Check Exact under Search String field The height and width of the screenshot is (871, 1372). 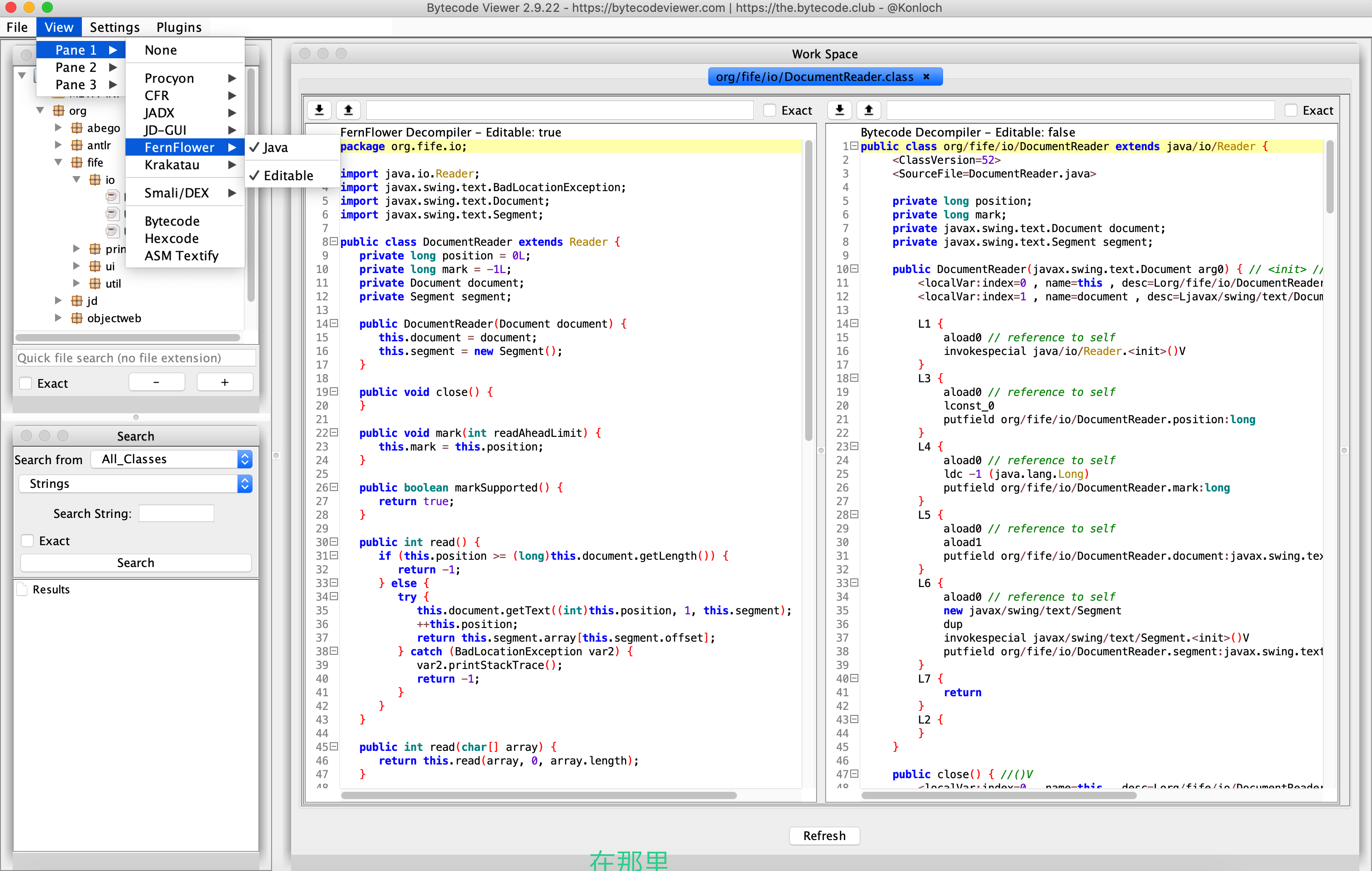(x=27, y=540)
